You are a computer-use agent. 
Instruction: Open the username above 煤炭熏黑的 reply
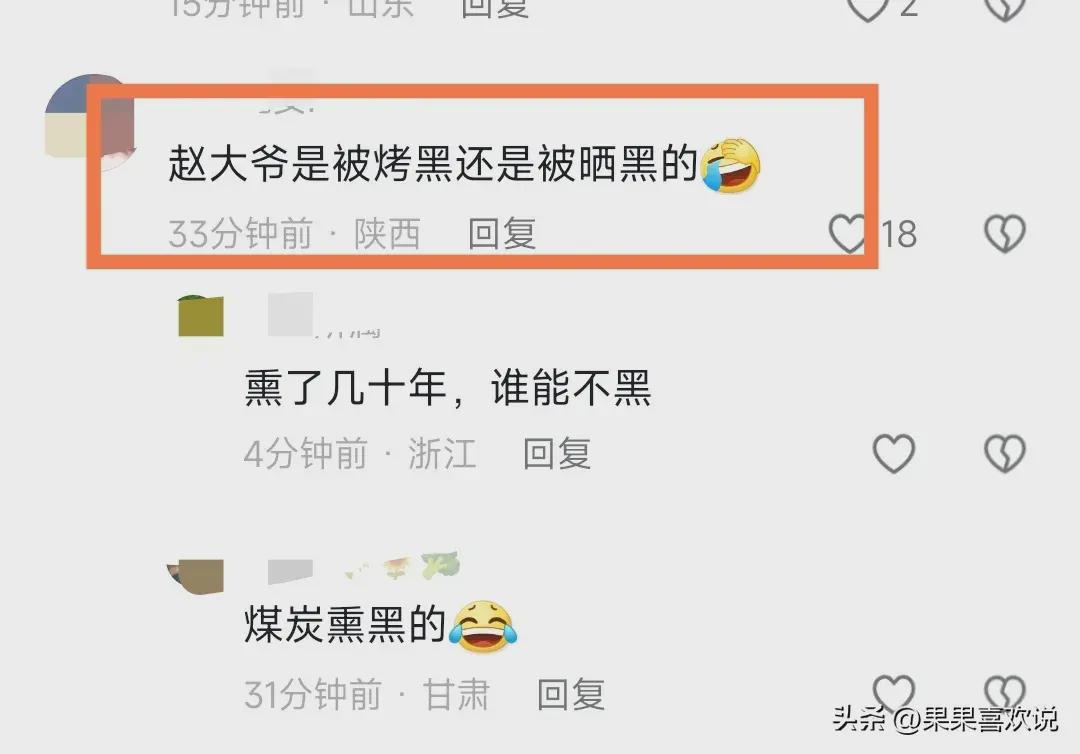pyautogui.click(x=363, y=569)
